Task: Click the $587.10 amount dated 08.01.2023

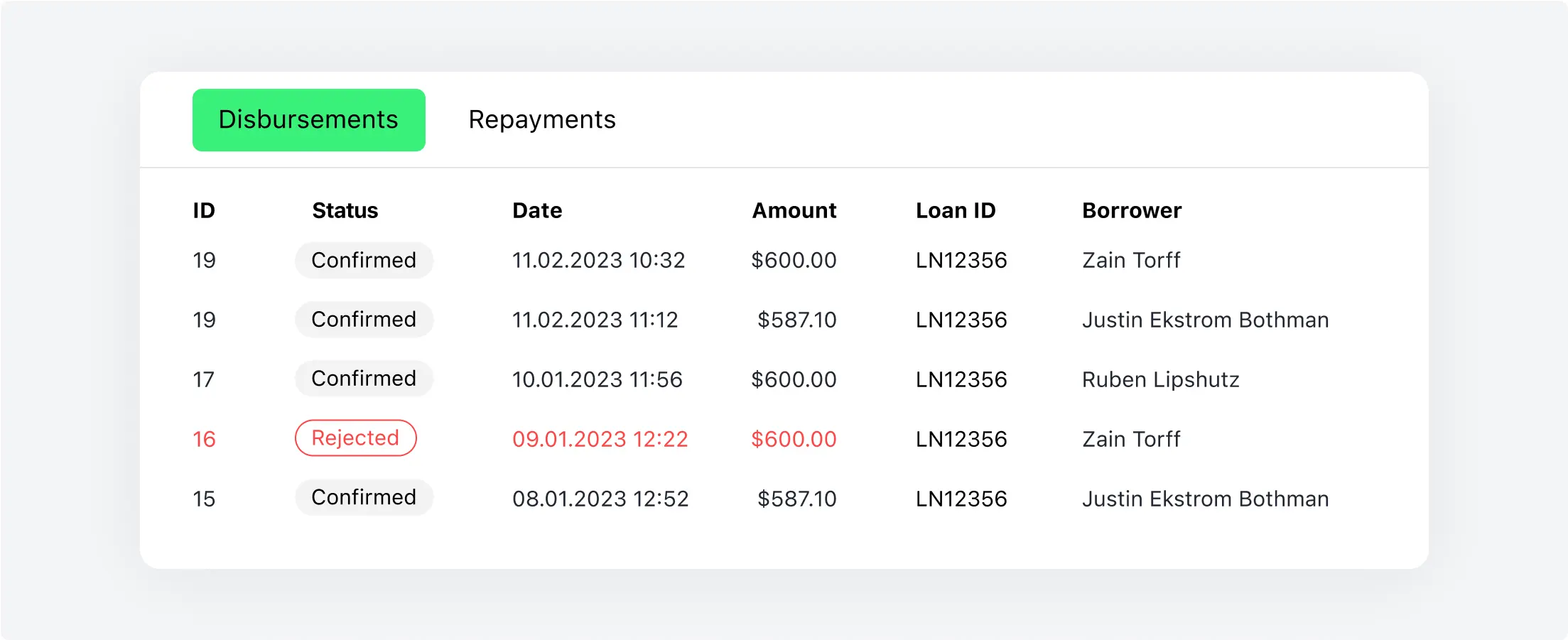Action: click(x=797, y=499)
